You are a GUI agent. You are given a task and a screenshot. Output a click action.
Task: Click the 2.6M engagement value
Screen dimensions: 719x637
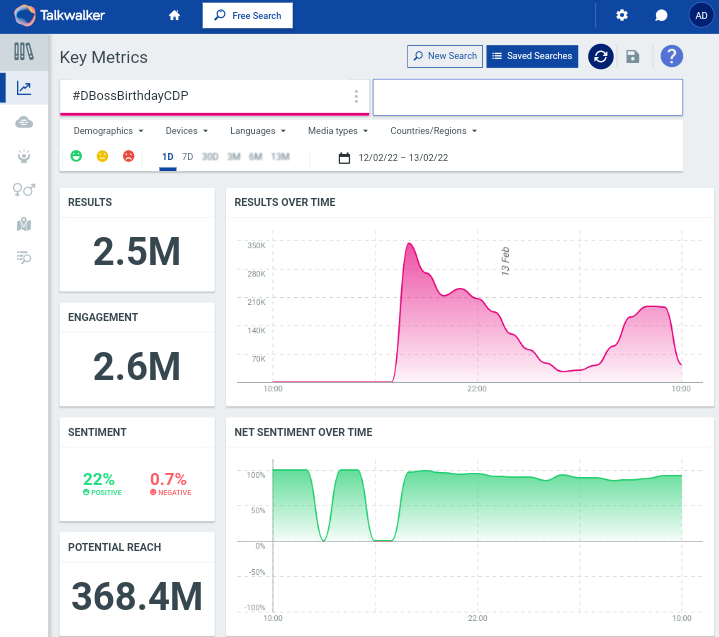pyautogui.click(x=137, y=366)
